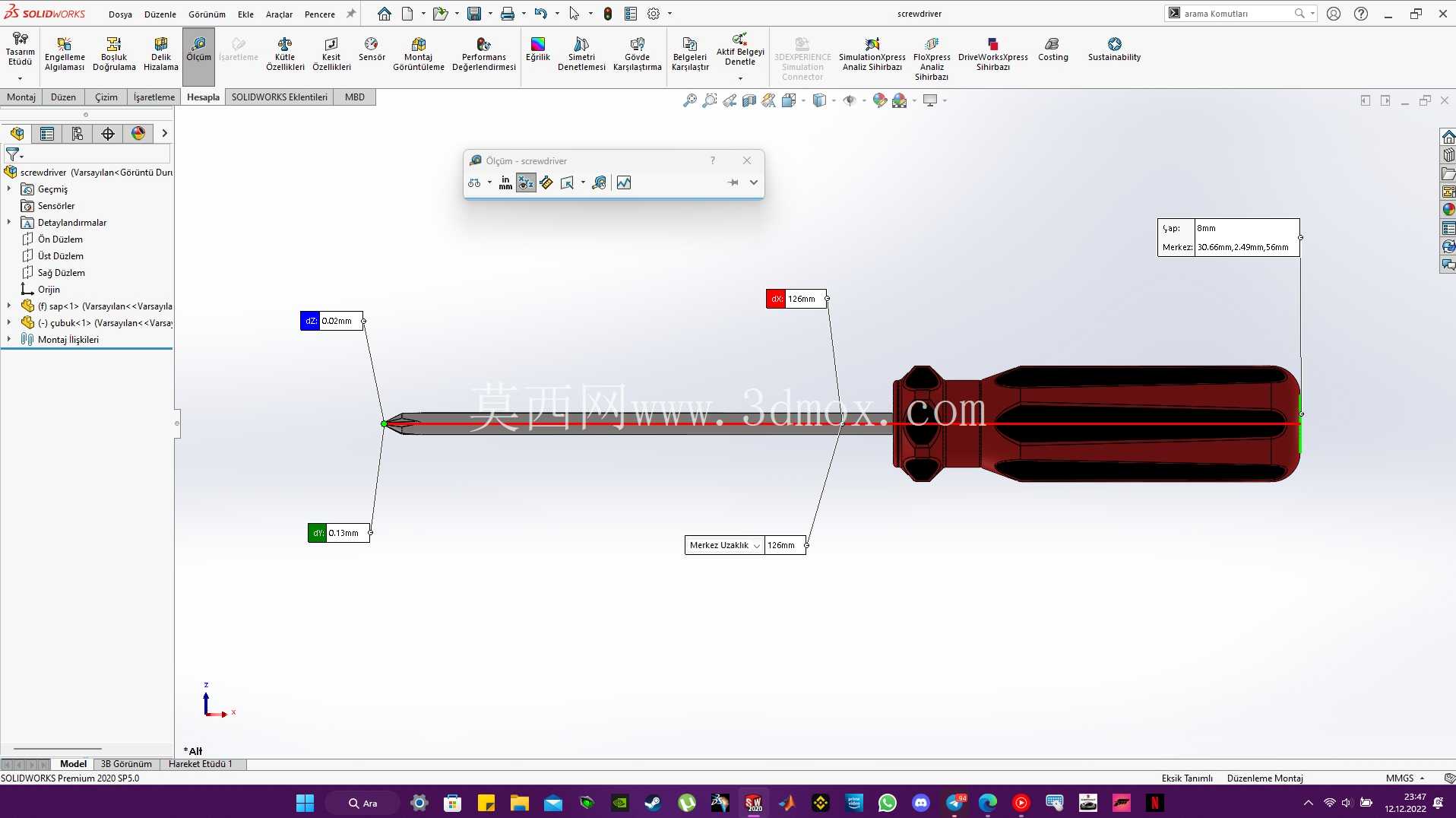Launch FloXpress Analiz Sihirbazı
Screen dimensions: 1456x818
pos(932,59)
